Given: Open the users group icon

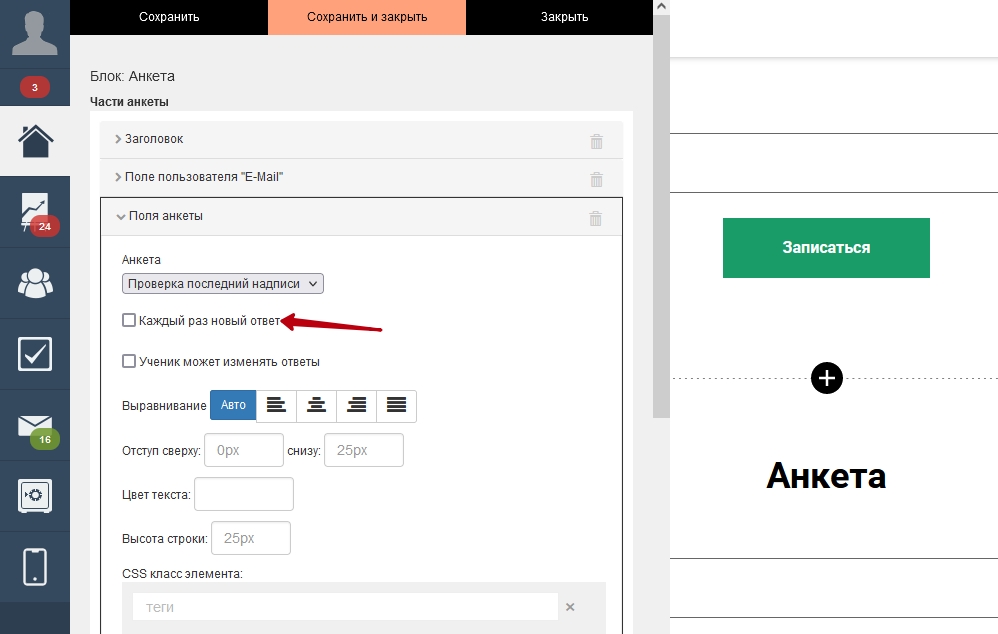Looking at the screenshot, I should 35,283.
